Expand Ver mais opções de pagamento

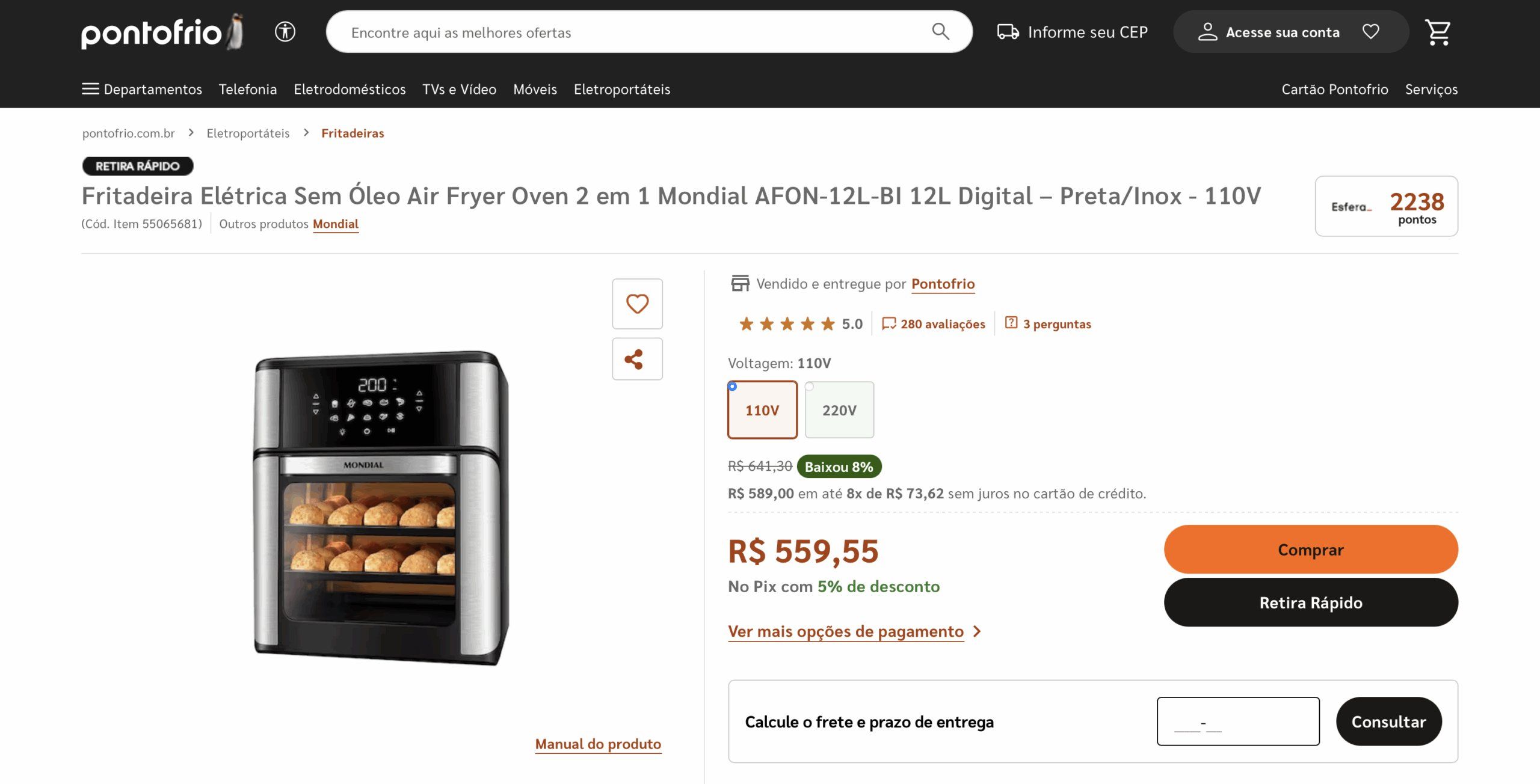(x=854, y=631)
